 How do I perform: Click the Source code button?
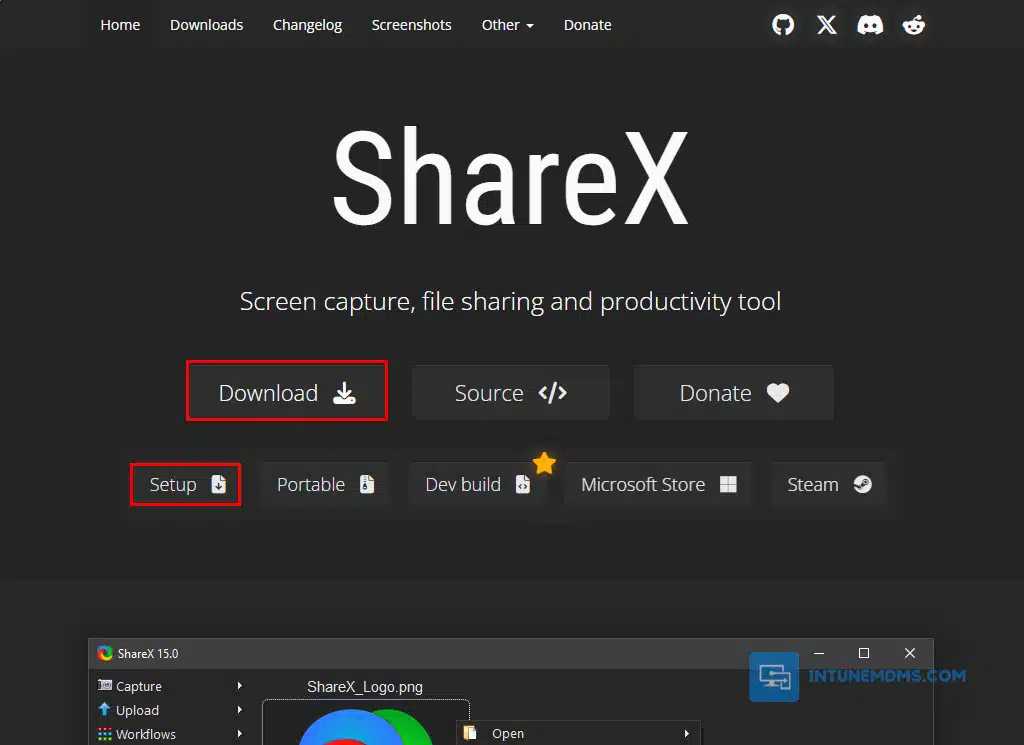pos(510,393)
